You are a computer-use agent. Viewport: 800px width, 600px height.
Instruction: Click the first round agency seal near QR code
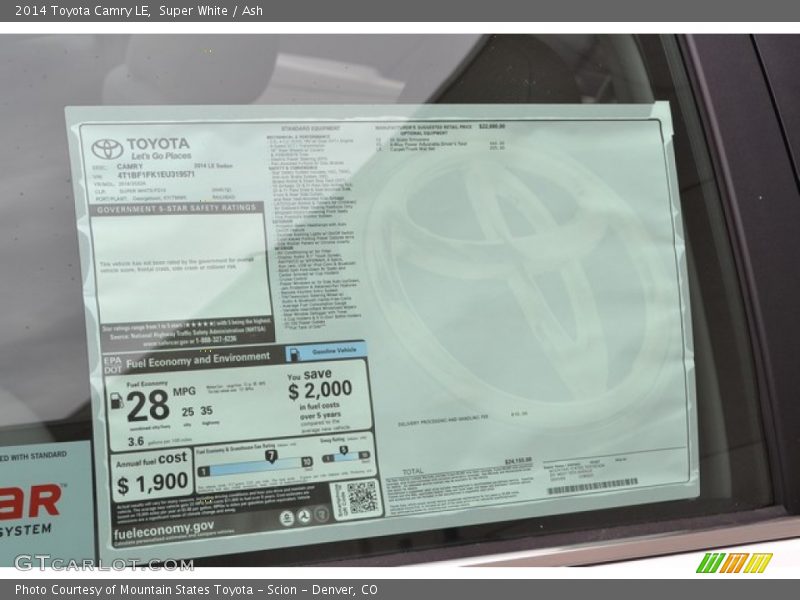click(287, 517)
